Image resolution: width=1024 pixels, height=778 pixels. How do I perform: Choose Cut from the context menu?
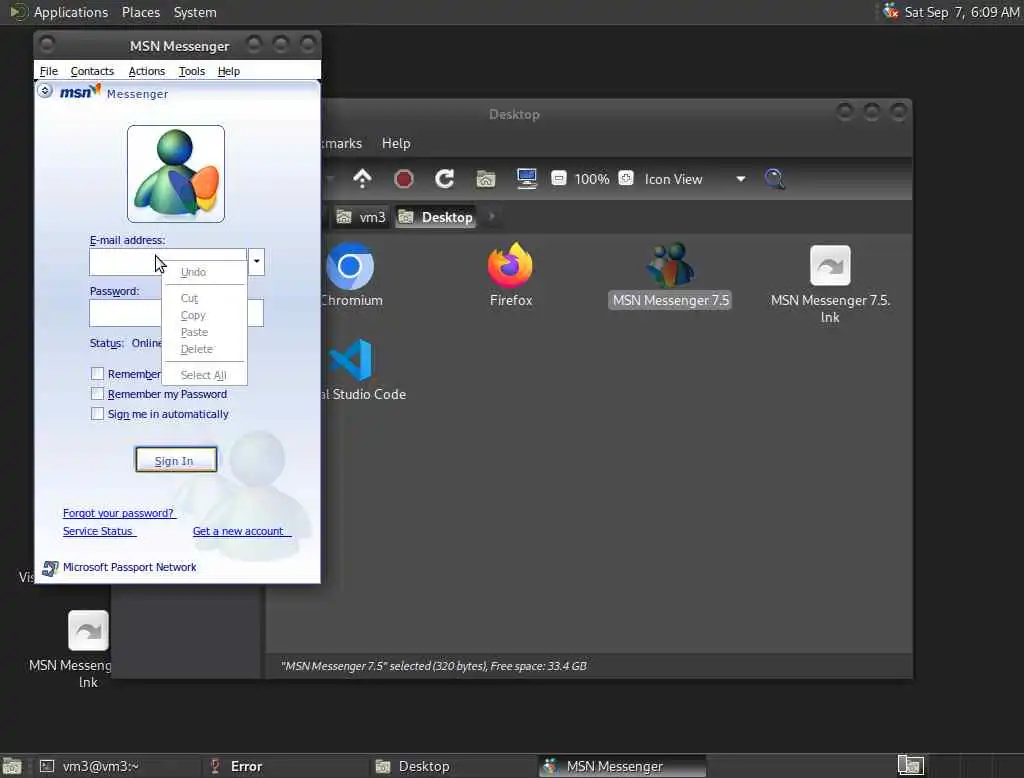(204, 298)
